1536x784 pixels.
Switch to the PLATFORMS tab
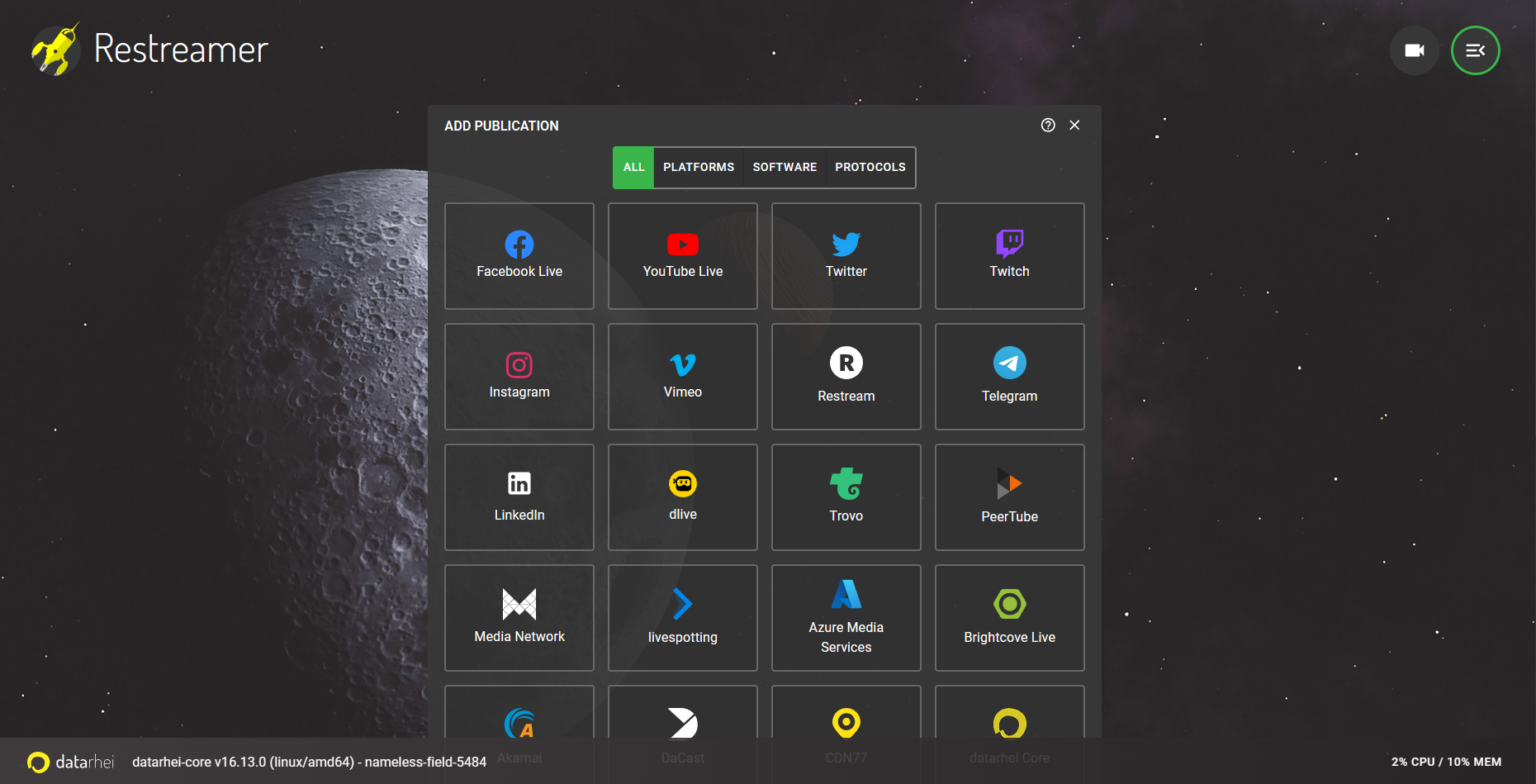tap(698, 167)
